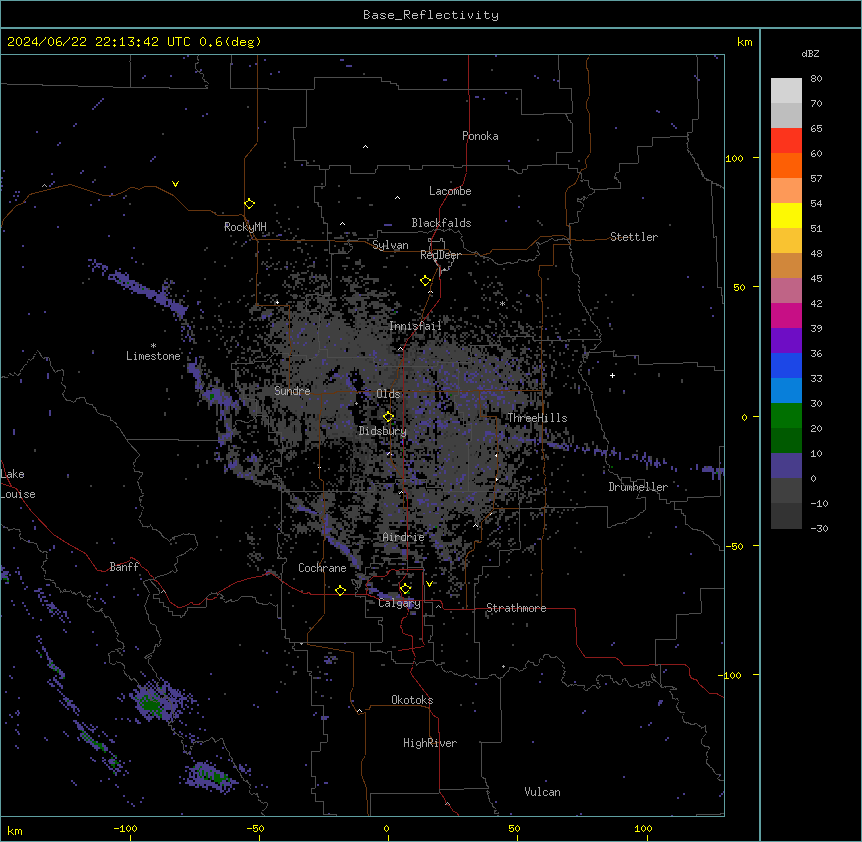Click the Innisfail town label
862x842 pixels.
(415, 326)
